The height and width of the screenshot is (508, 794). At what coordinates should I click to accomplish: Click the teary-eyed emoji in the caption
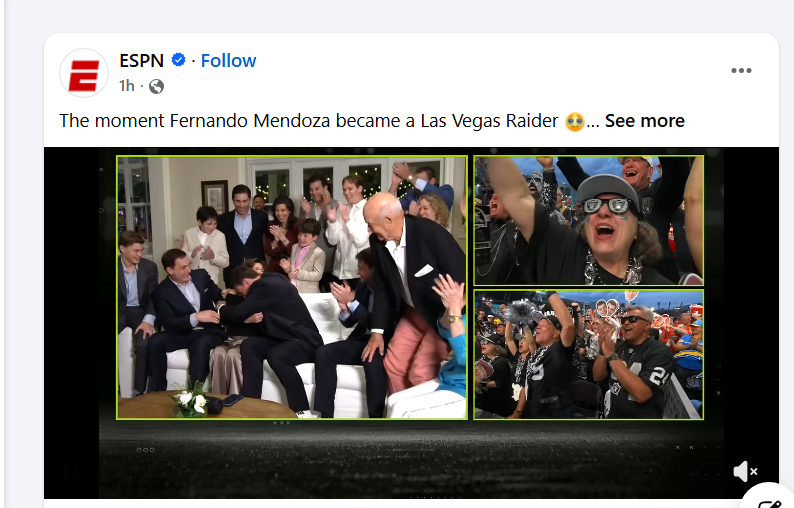coord(574,121)
